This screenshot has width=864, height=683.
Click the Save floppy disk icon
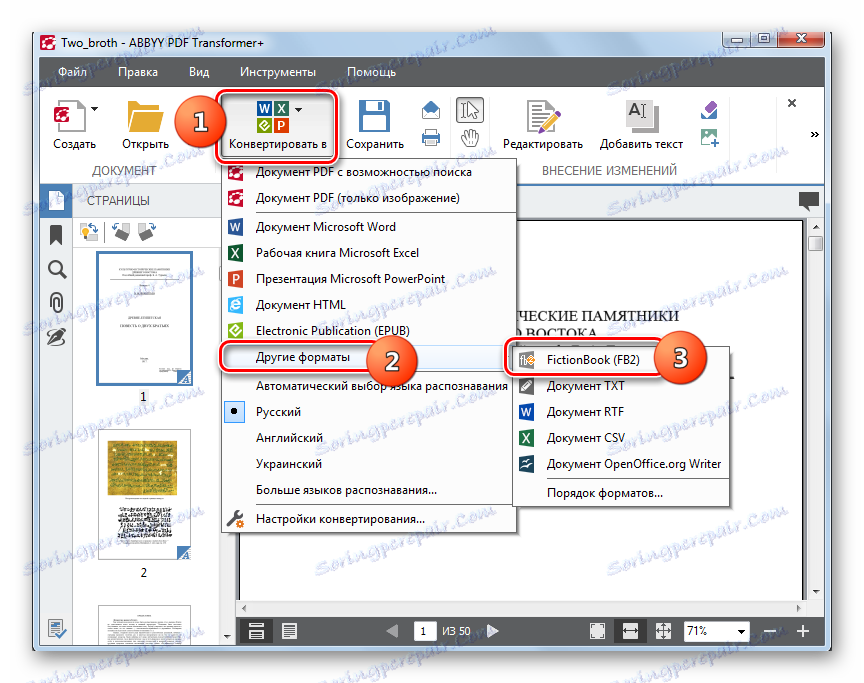tap(375, 116)
